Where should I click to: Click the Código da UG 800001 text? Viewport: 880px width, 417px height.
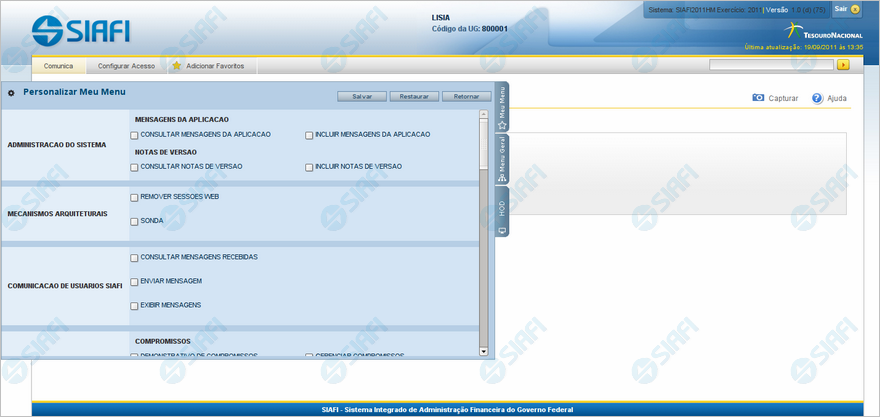coord(470,29)
